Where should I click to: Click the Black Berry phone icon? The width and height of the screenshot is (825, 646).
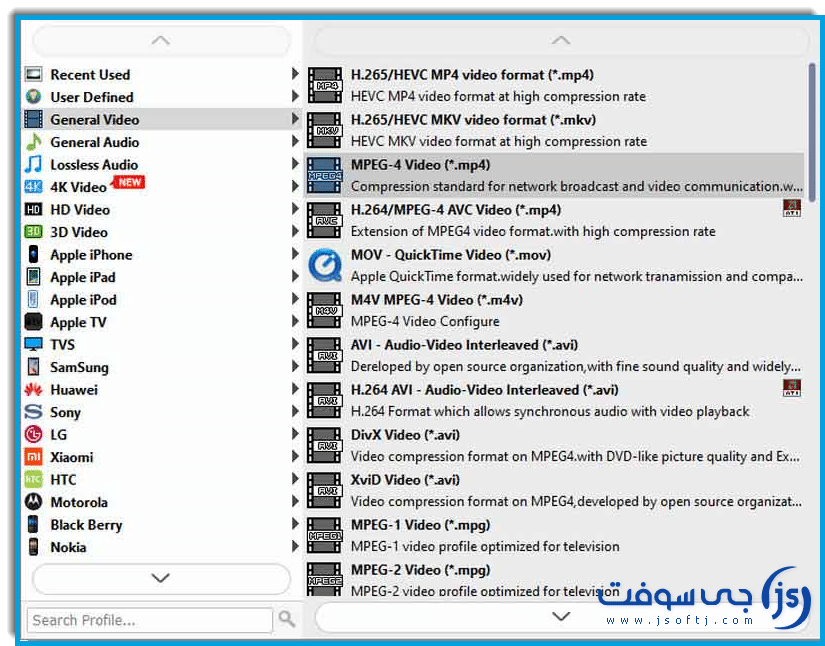(33, 524)
